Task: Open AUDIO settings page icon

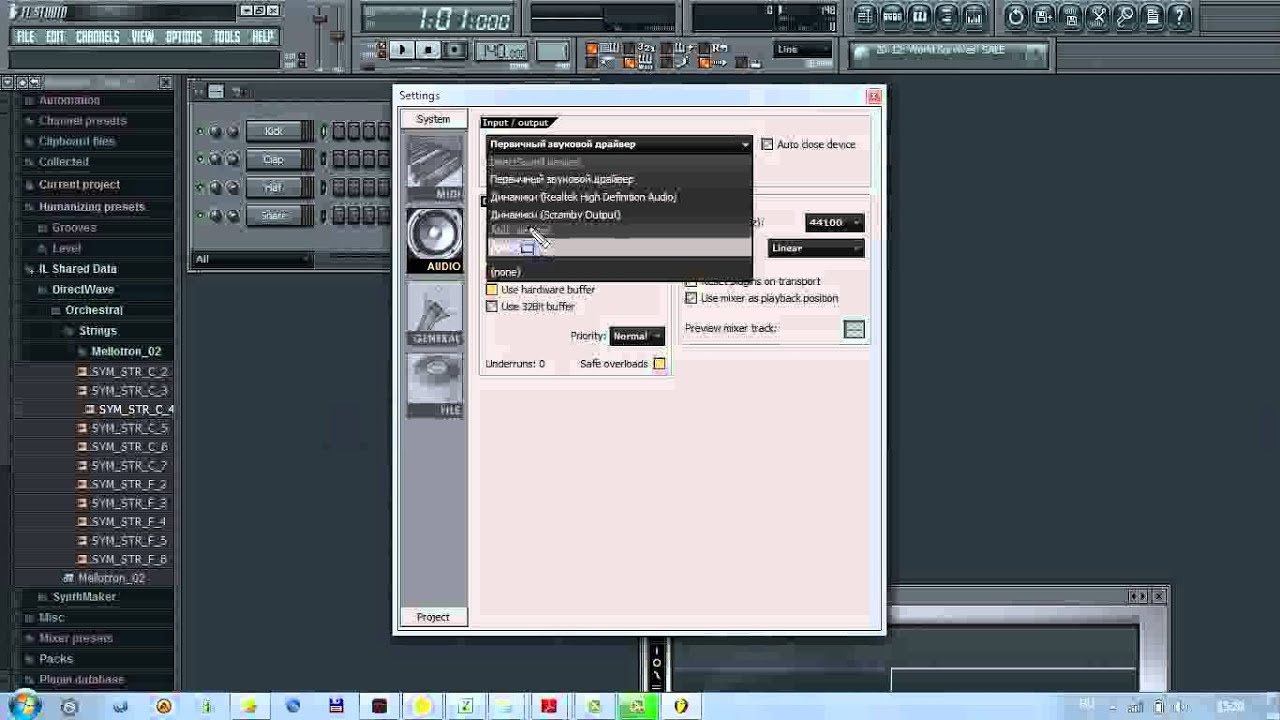Action: (x=435, y=240)
